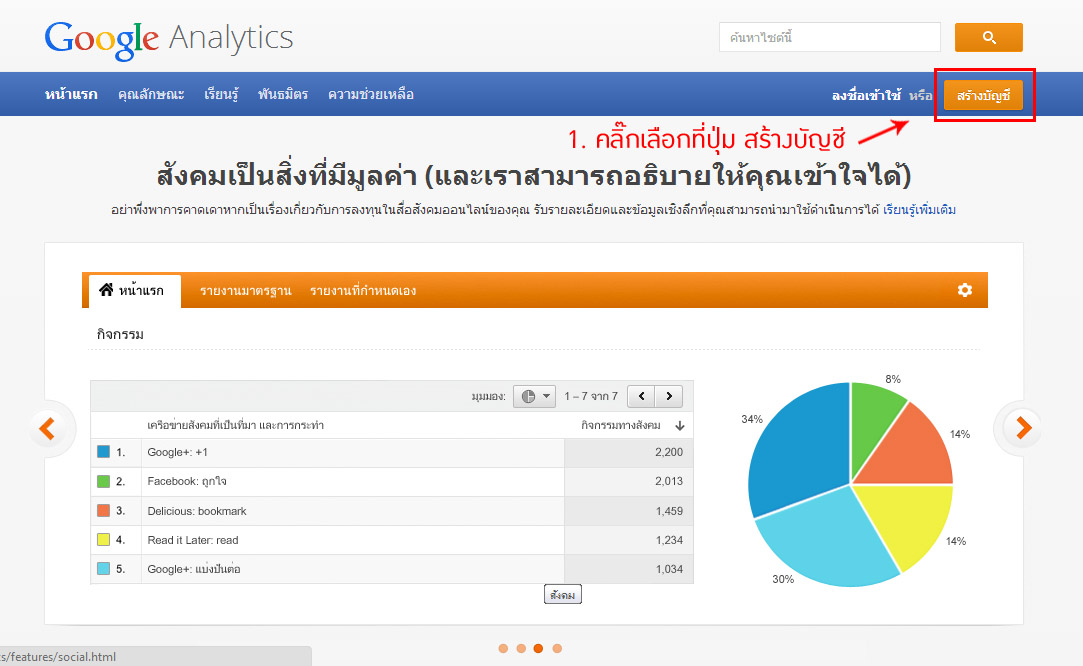
Task: Click the กิจกรรมทางสังคม column header
Action: pos(620,425)
